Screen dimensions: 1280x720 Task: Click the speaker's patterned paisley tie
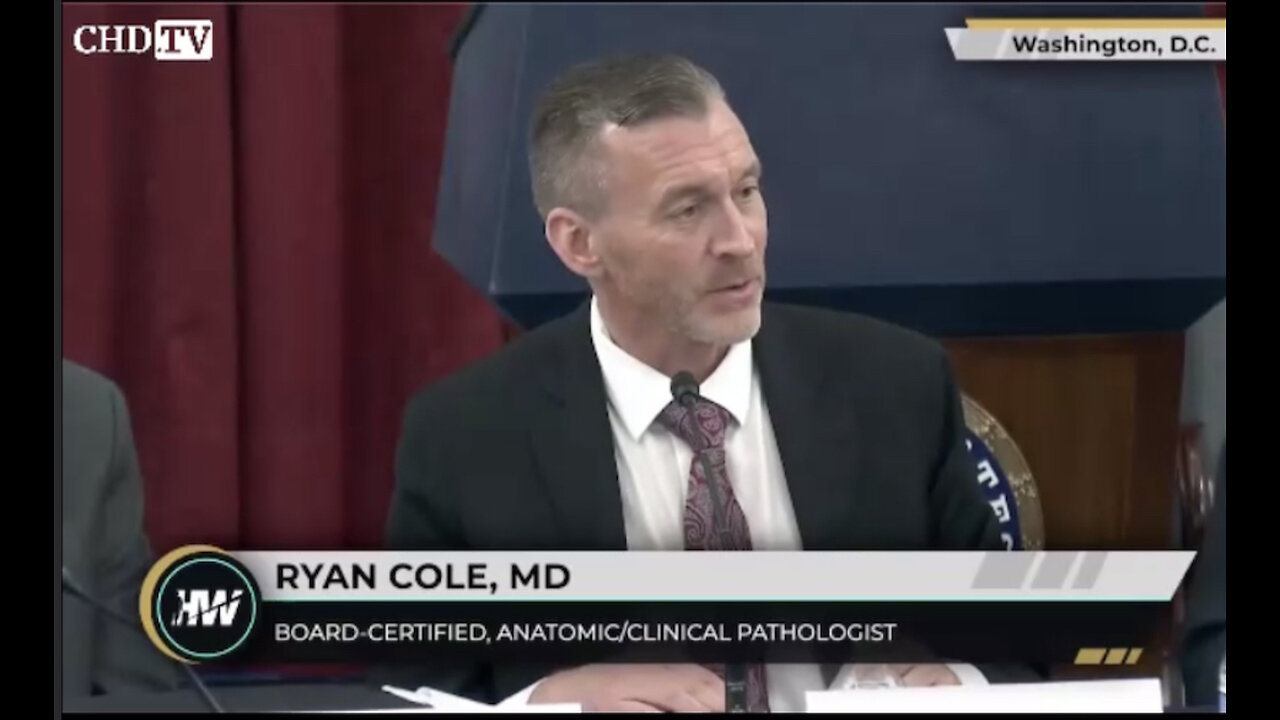712,471
